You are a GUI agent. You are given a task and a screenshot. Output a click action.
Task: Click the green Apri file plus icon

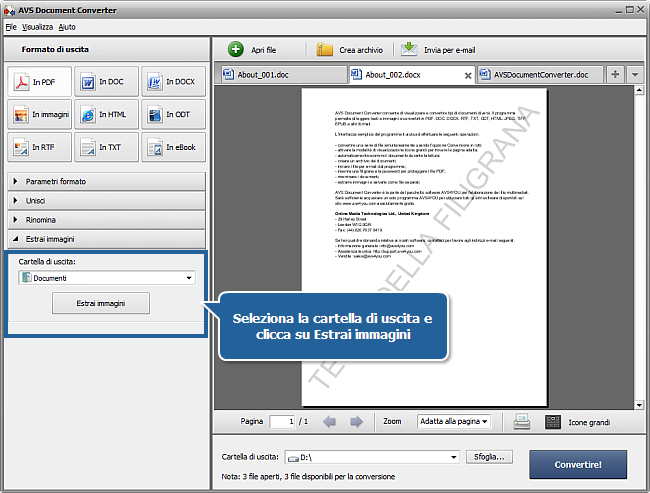click(x=235, y=49)
